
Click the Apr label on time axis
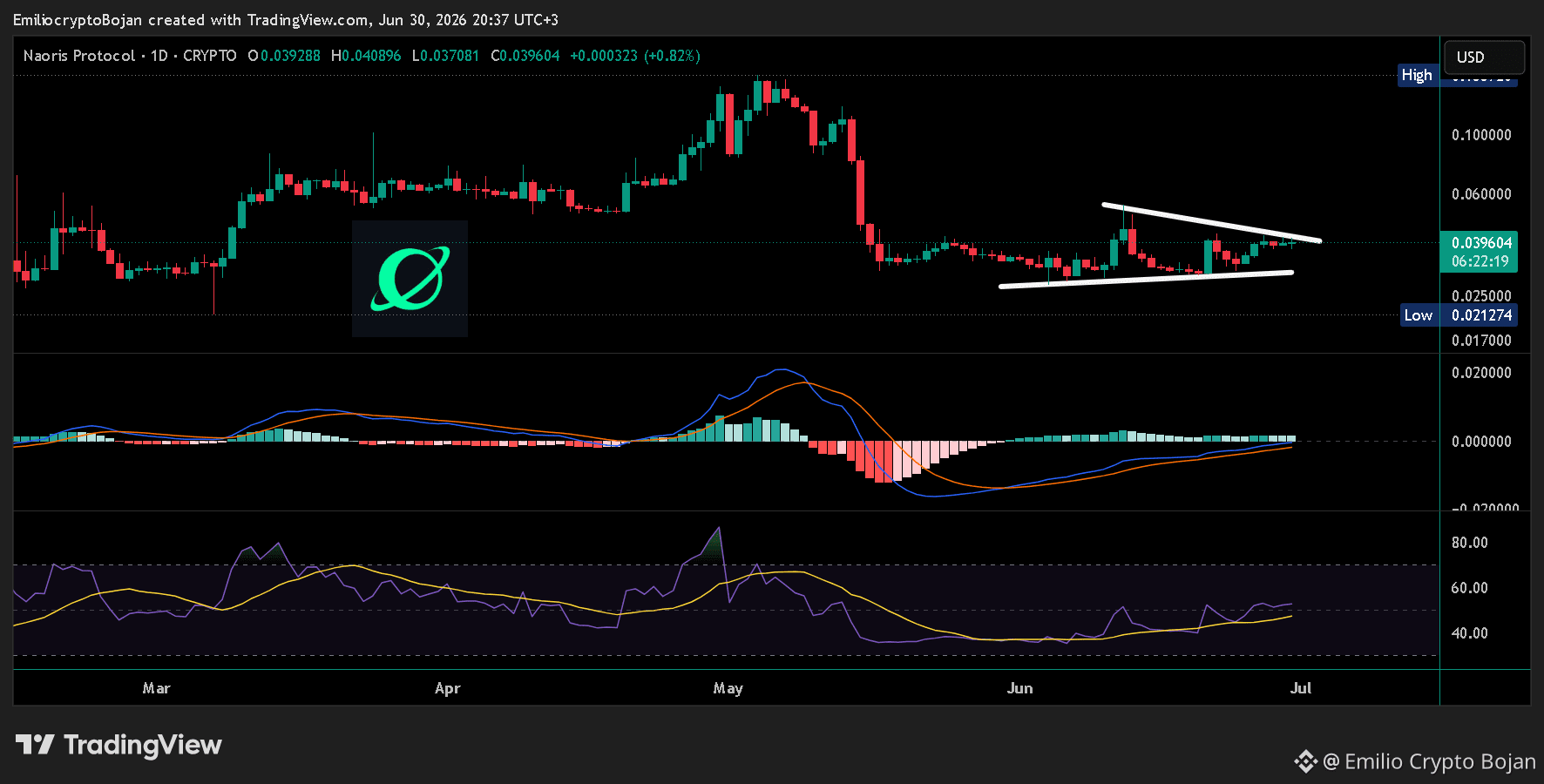tap(448, 688)
